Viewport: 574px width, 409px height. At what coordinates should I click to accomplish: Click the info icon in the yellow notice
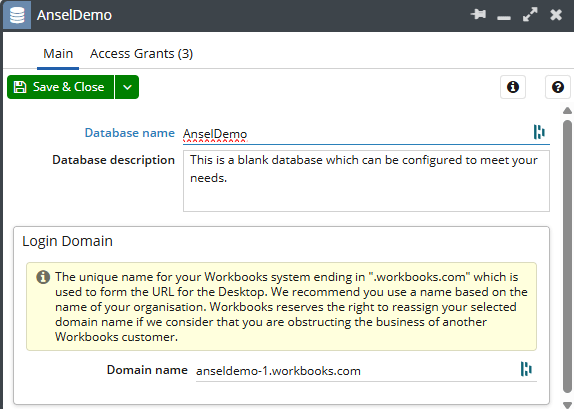(43, 277)
